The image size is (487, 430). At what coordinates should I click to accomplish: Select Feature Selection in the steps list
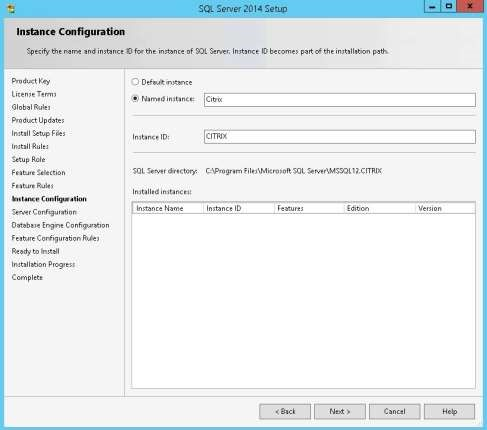[38, 173]
